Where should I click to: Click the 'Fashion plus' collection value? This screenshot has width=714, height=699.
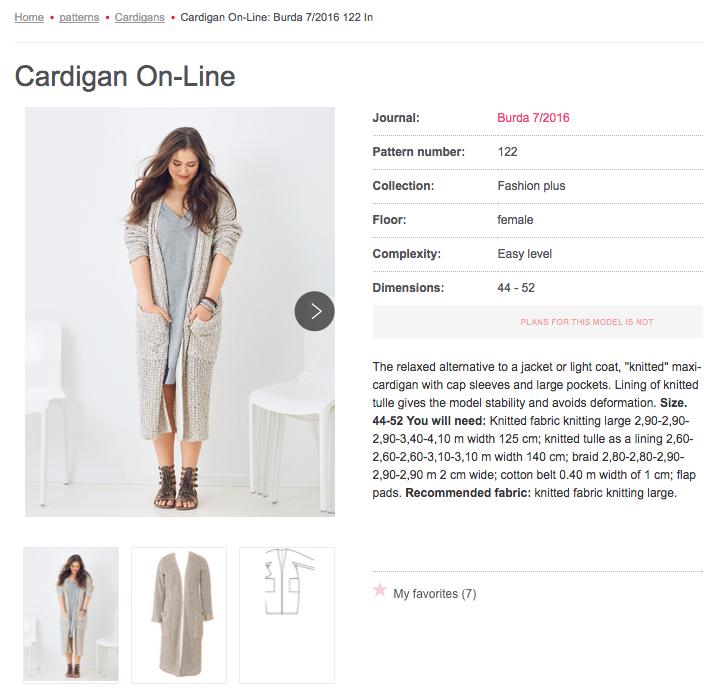click(531, 186)
